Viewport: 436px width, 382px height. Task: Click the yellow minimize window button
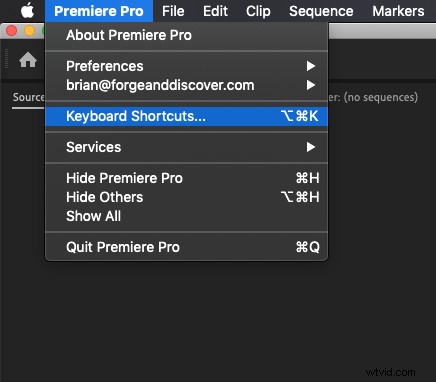pyautogui.click(x=29, y=31)
